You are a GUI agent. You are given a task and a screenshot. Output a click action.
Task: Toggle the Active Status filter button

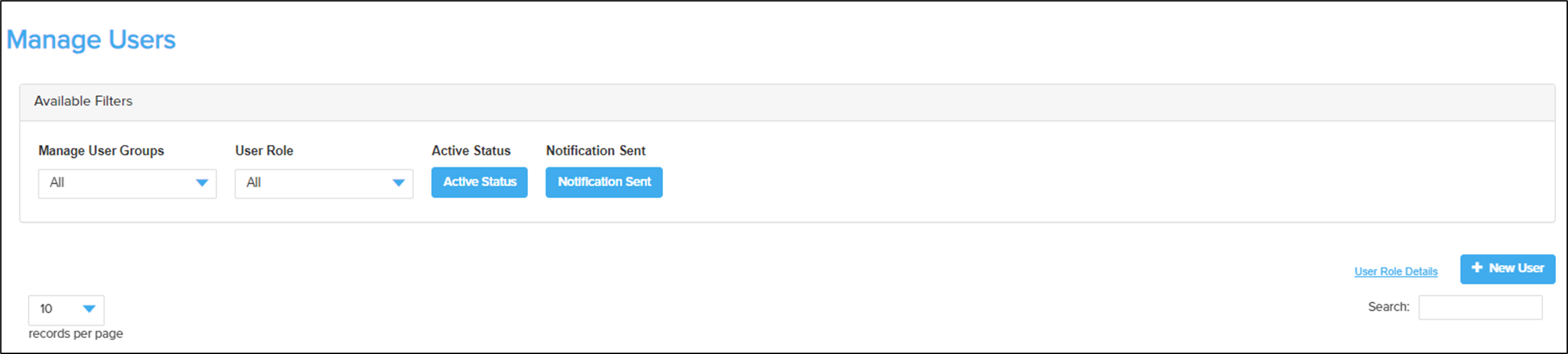pyautogui.click(x=480, y=182)
